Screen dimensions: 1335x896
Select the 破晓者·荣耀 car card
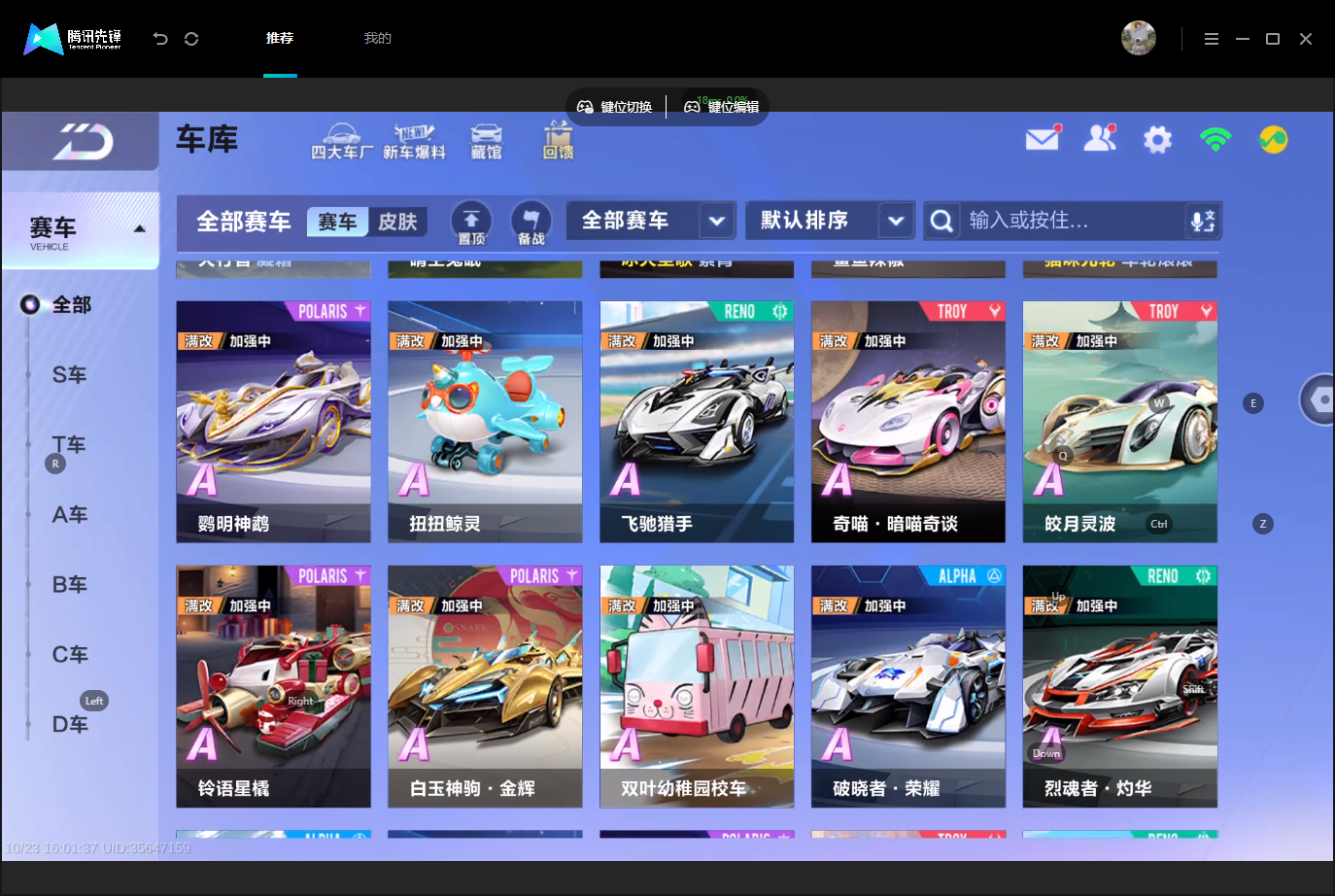pyautogui.click(x=908, y=686)
